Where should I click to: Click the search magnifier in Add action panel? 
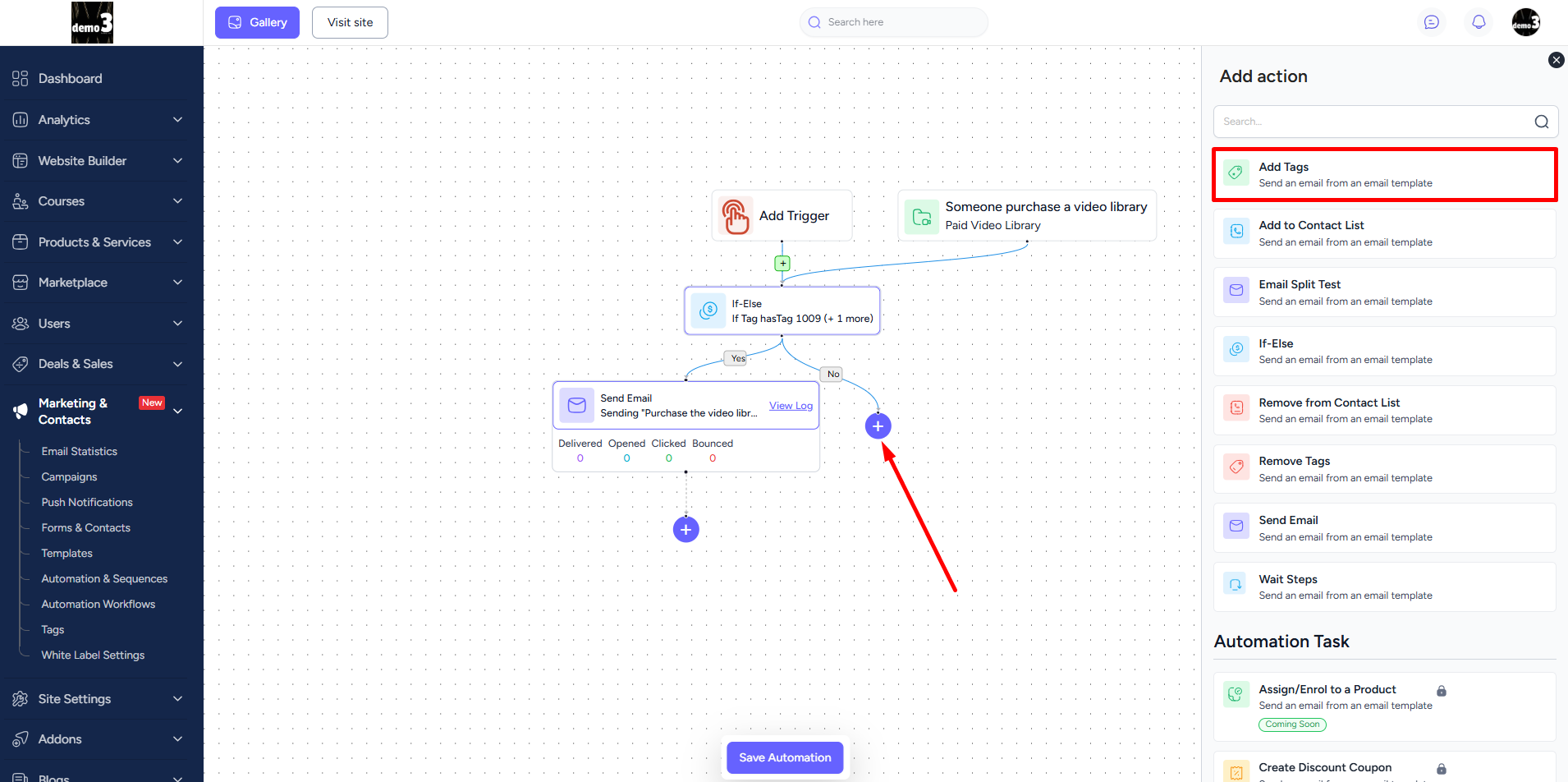(1541, 122)
